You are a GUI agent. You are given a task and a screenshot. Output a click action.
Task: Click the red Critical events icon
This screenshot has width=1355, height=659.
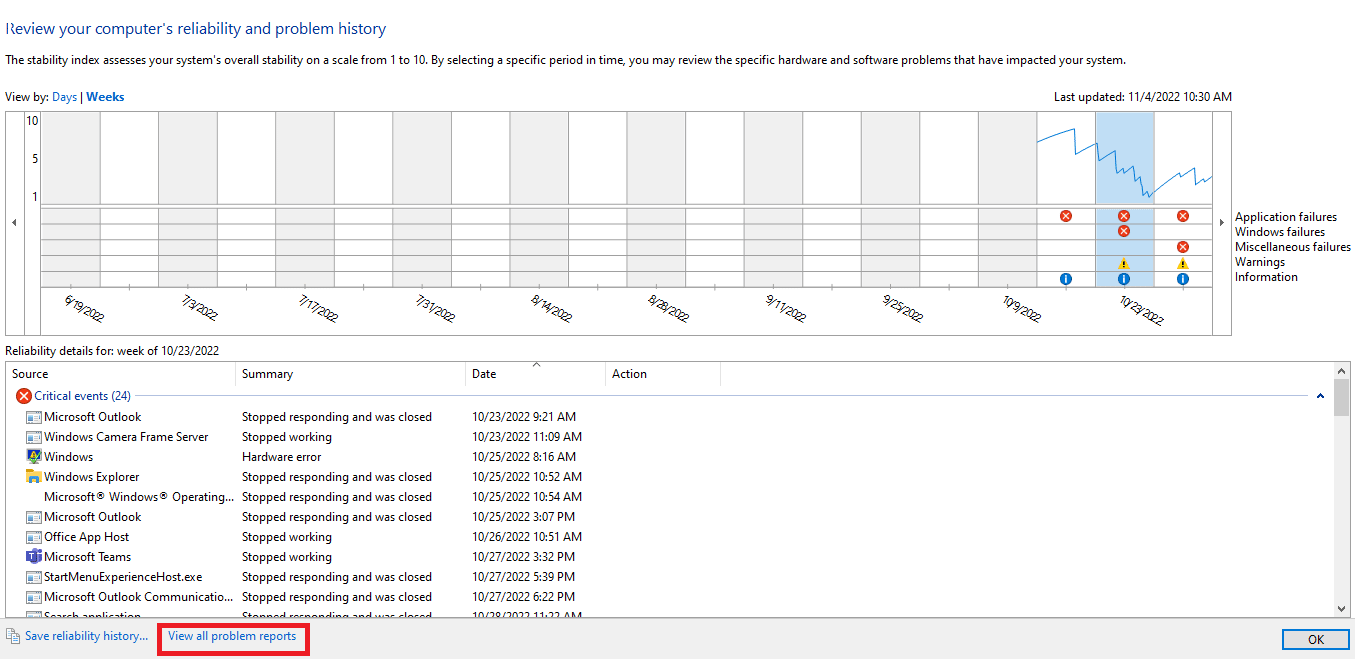[24, 396]
